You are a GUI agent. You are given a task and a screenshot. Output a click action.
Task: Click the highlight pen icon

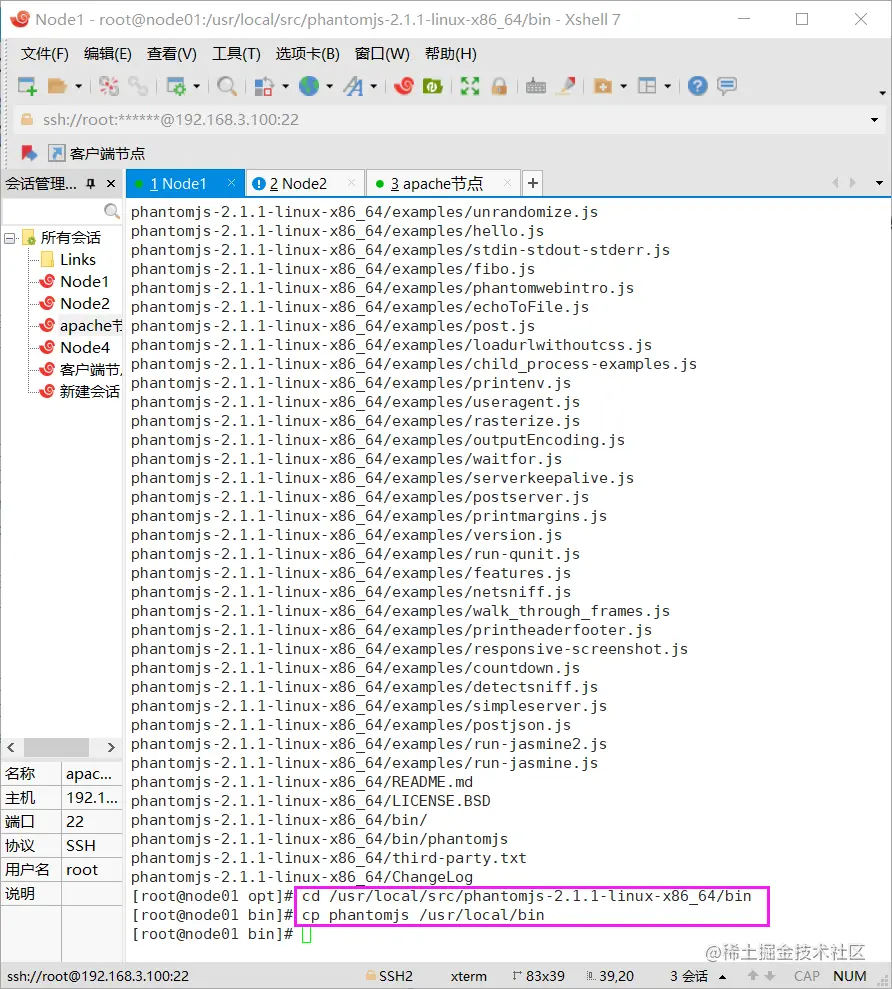pos(566,86)
